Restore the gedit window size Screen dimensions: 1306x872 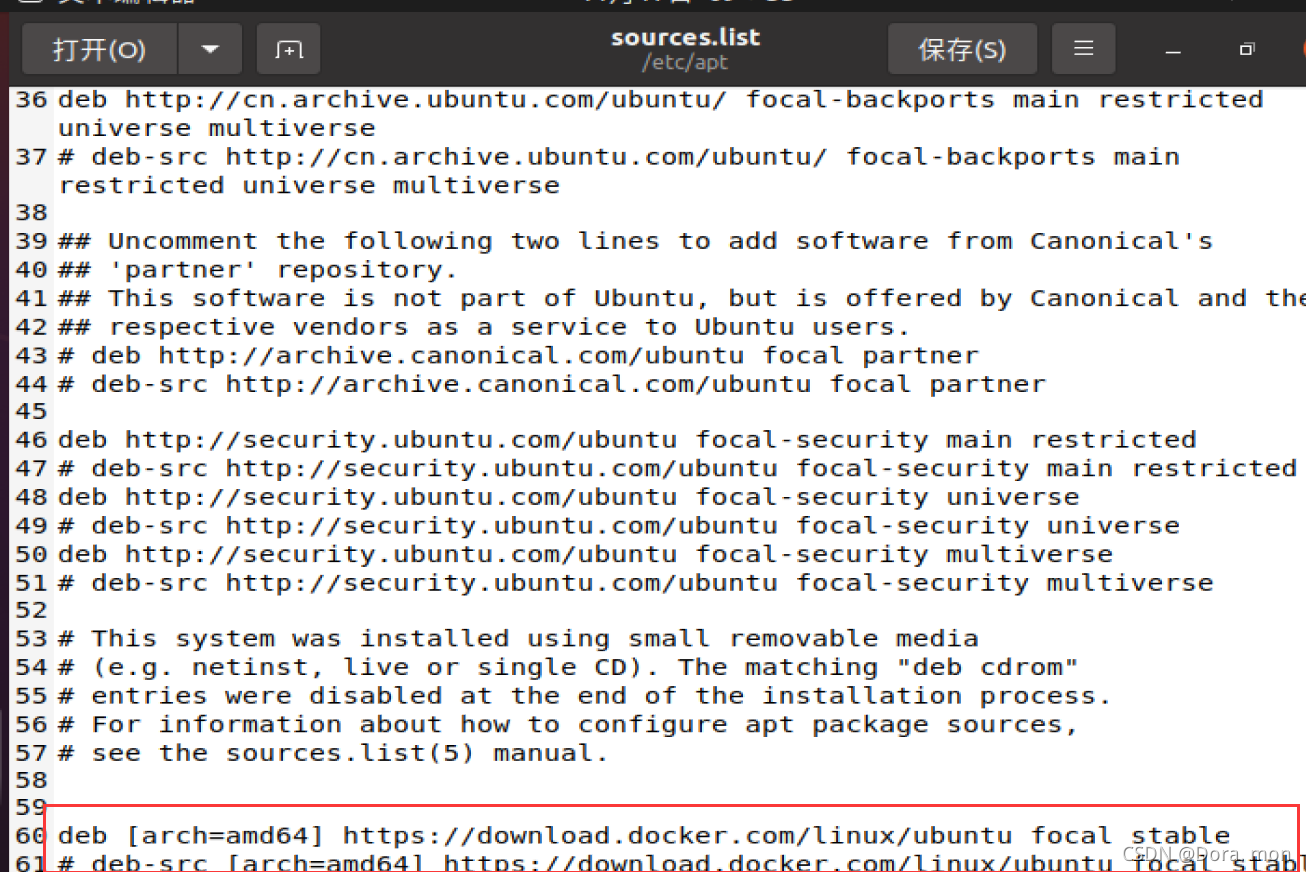pos(1246,50)
